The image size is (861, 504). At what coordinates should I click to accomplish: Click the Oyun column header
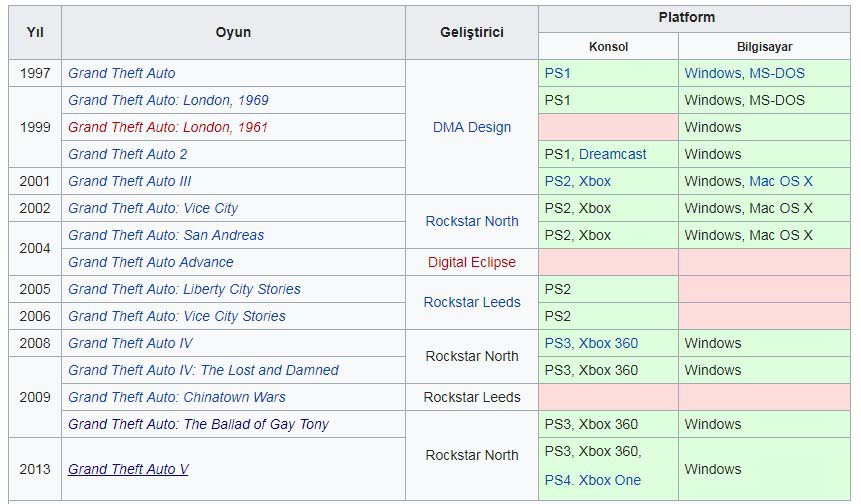point(233,32)
